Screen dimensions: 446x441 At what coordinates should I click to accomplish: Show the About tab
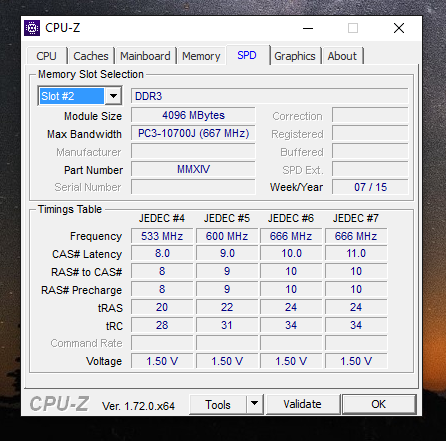coord(342,56)
